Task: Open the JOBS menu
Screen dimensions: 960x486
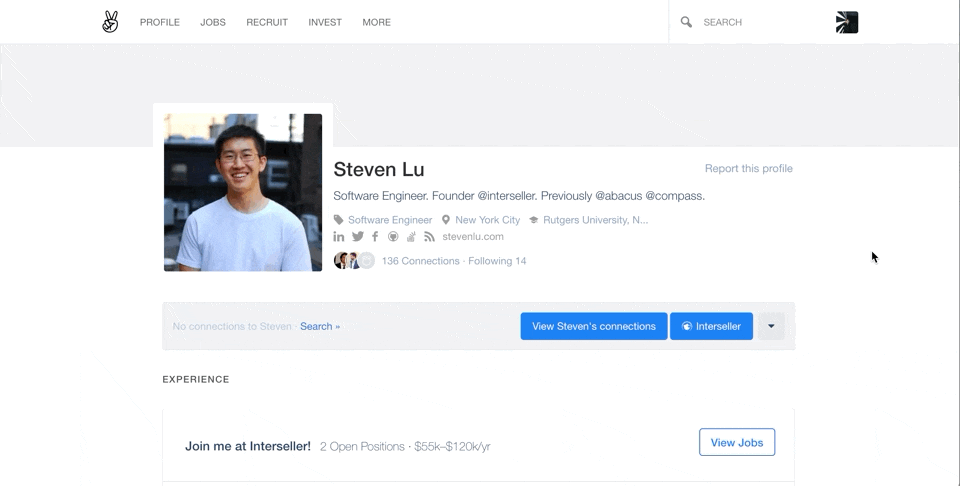Action: pos(213,22)
